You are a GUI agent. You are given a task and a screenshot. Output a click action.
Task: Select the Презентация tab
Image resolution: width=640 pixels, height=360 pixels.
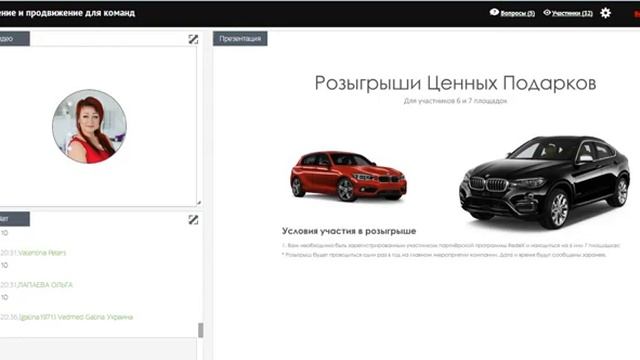240,38
